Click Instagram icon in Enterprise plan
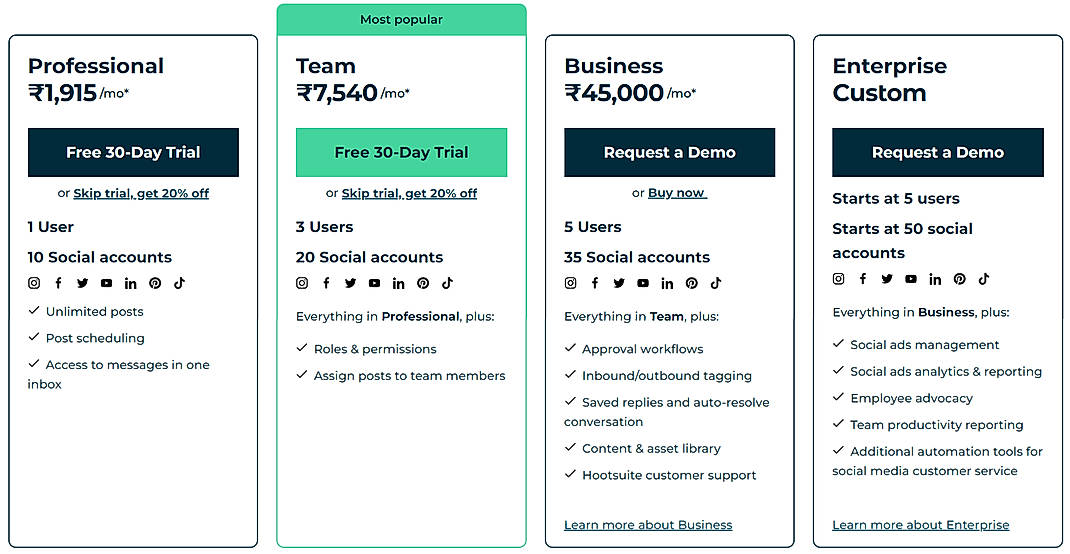1070x554 pixels. coord(839,279)
